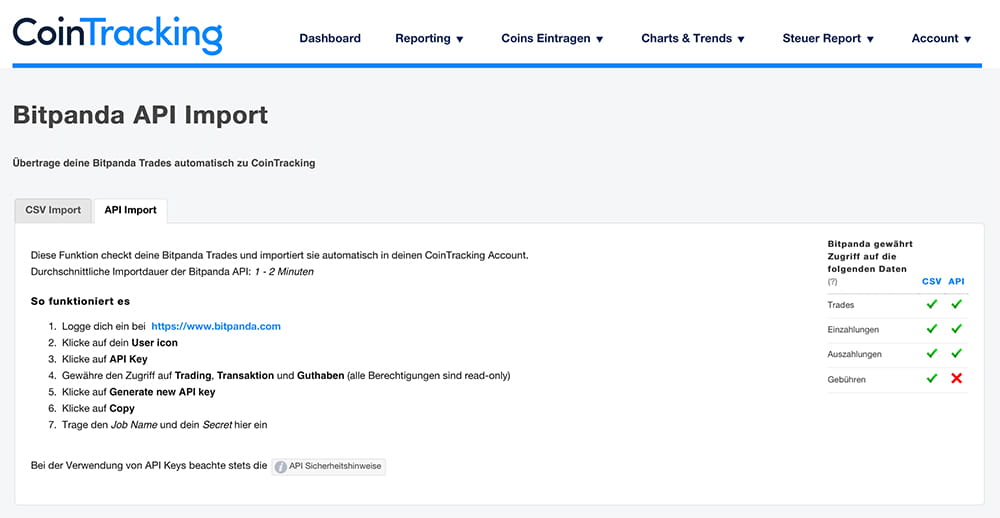This screenshot has height=518, width=1000.
Task: Click the CSV checkmark for Einzahlungen
Action: [932, 329]
